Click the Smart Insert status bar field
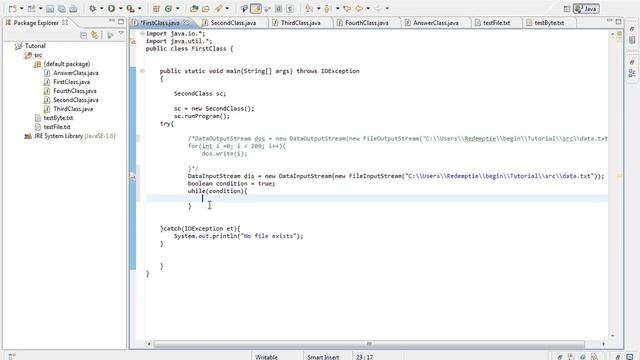This screenshot has width=640, height=360. (x=323, y=357)
